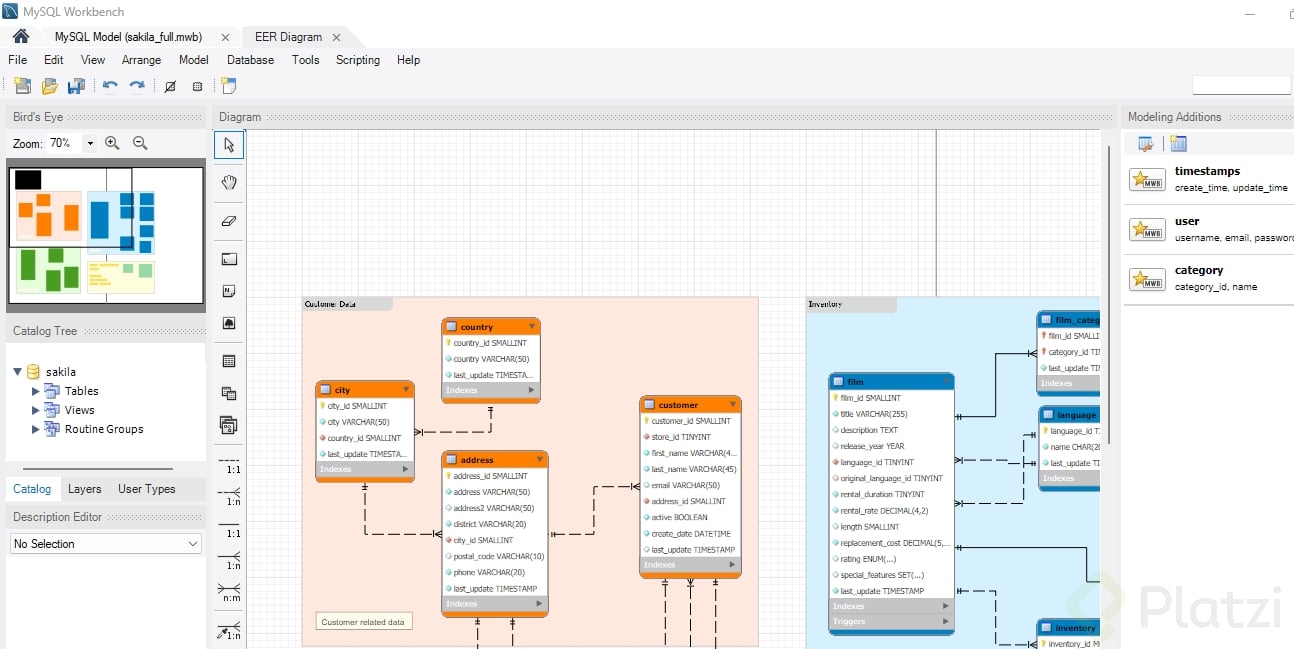Choose the new table tool
This screenshot has height=649, width=1294.
[x=228, y=361]
